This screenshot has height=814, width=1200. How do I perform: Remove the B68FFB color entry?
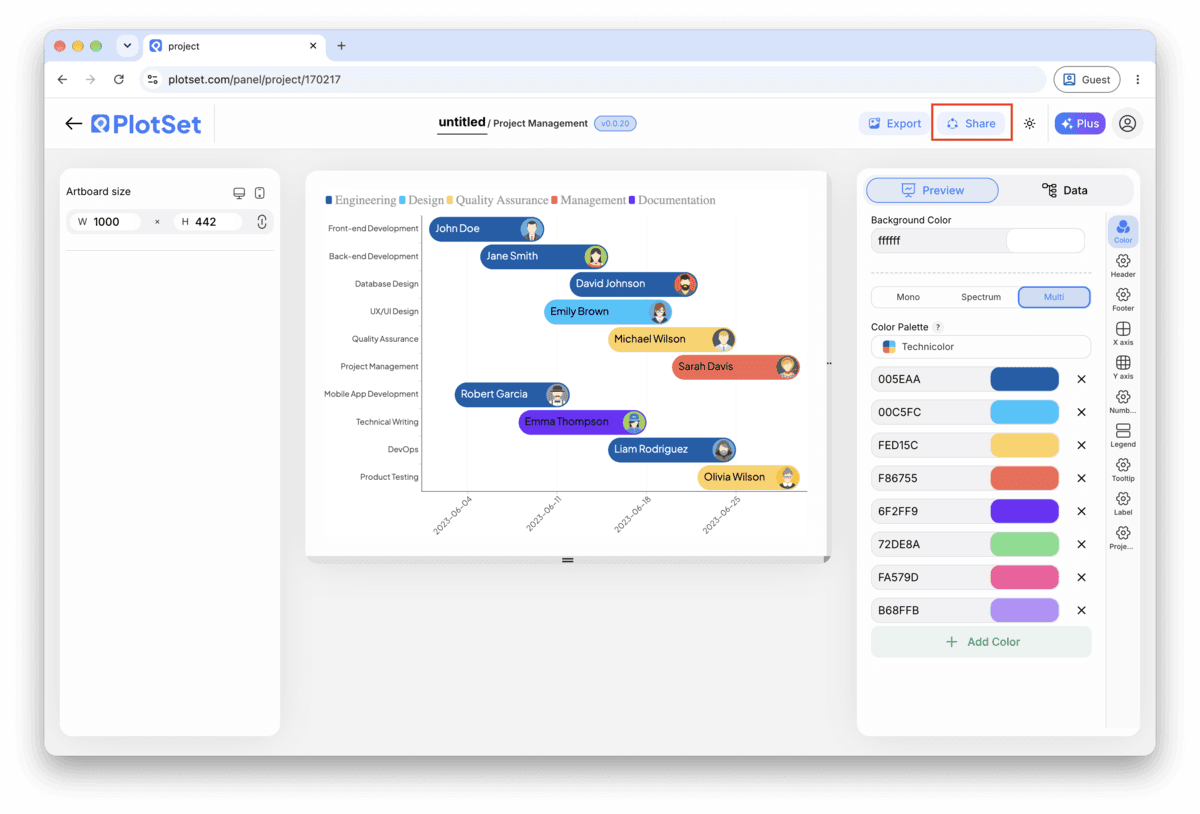click(x=1081, y=610)
